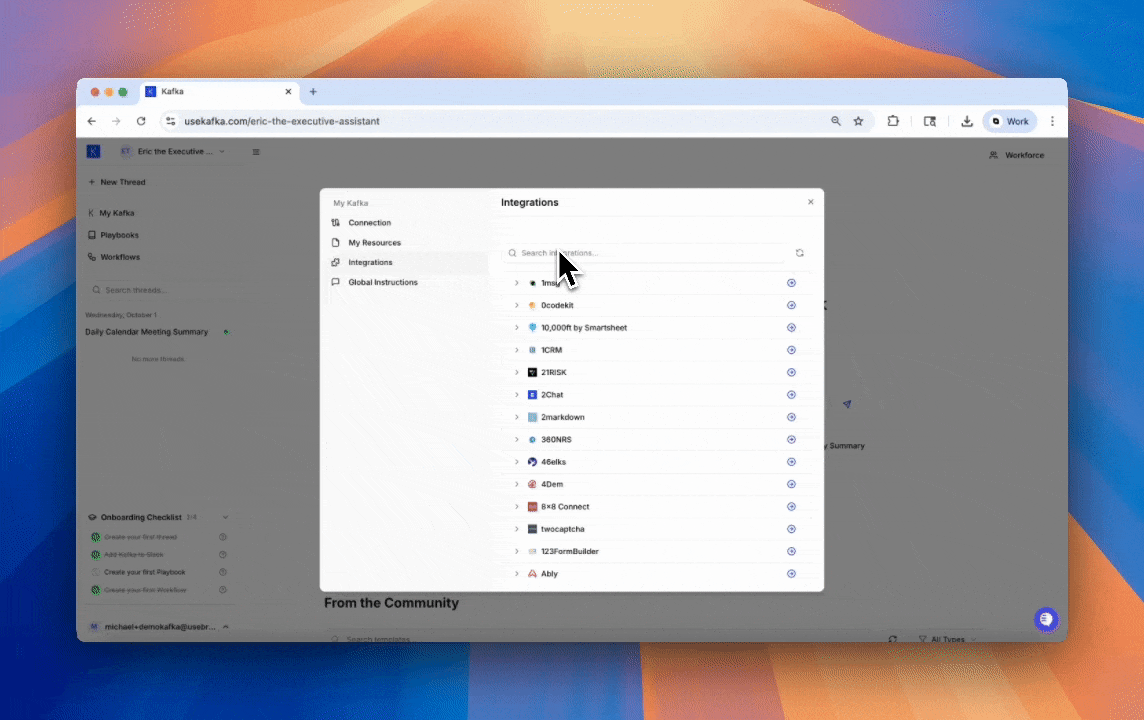Click the Workflows icon in the sidebar
Image resolution: width=1144 pixels, height=720 pixels.
coord(92,256)
